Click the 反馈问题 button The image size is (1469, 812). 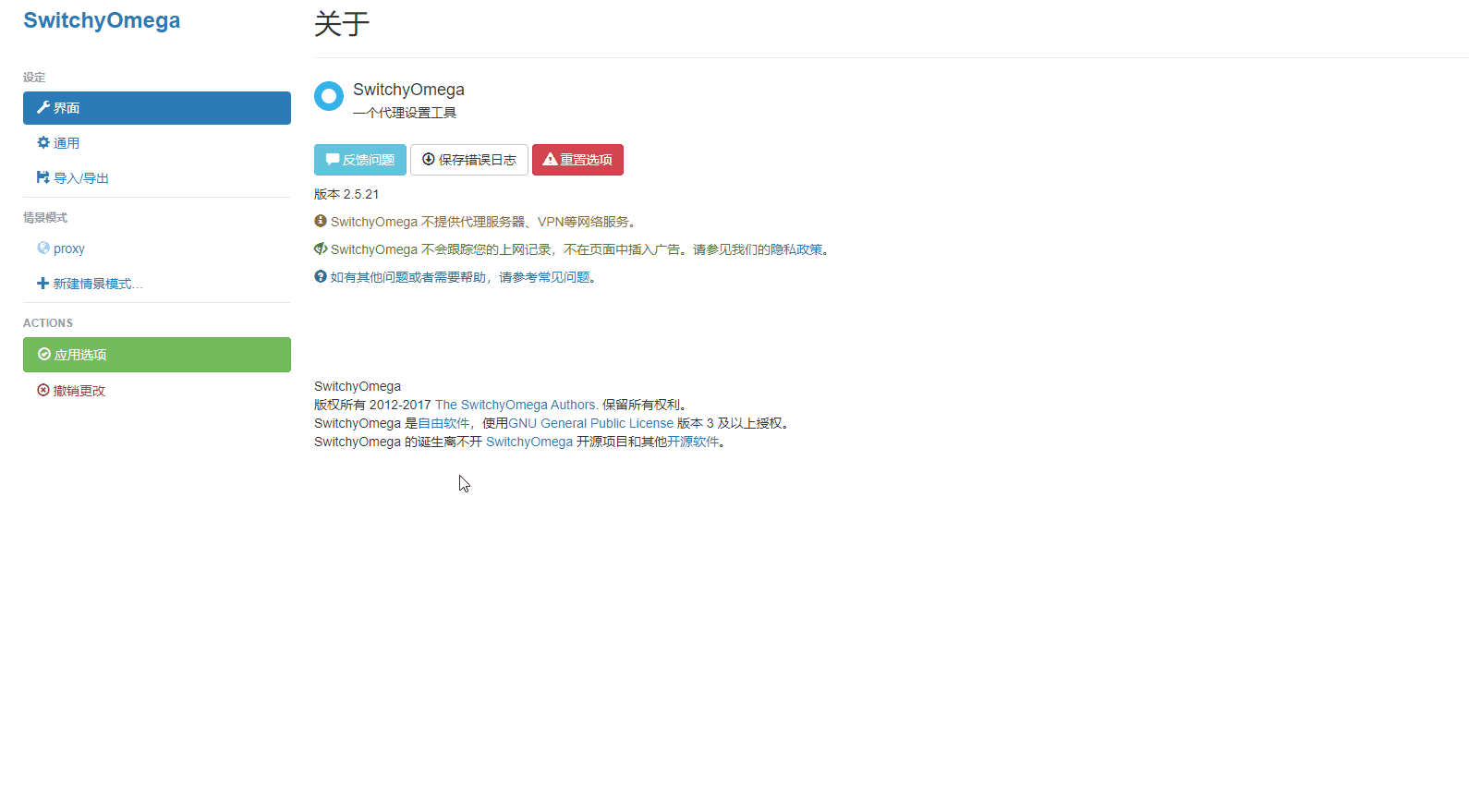tap(360, 160)
